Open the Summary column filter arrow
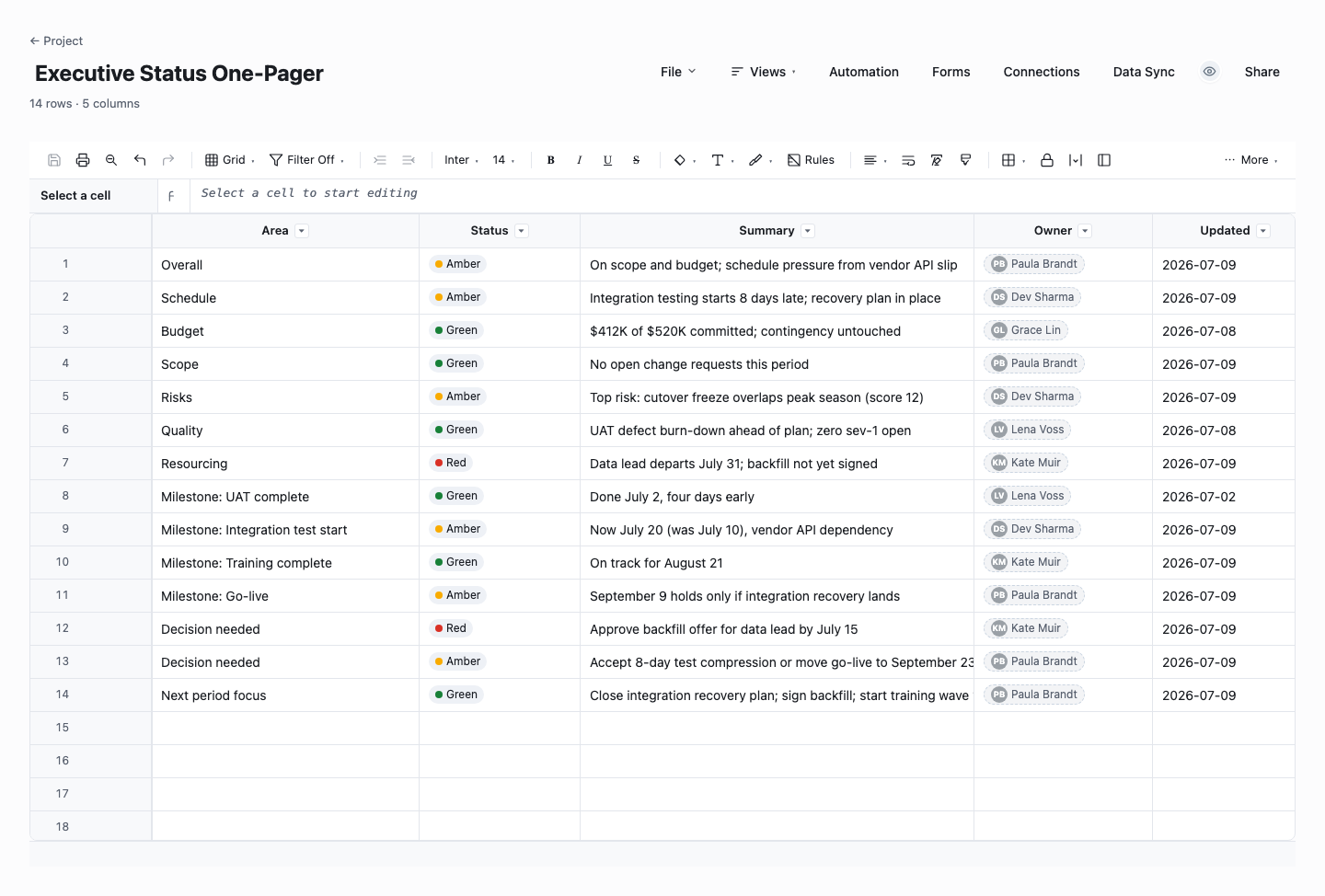1325x896 pixels. pos(808,231)
